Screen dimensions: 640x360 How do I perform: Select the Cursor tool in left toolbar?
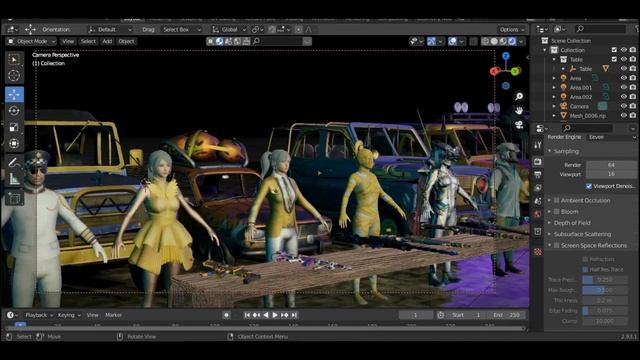pyautogui.click(x=14, y=76)
